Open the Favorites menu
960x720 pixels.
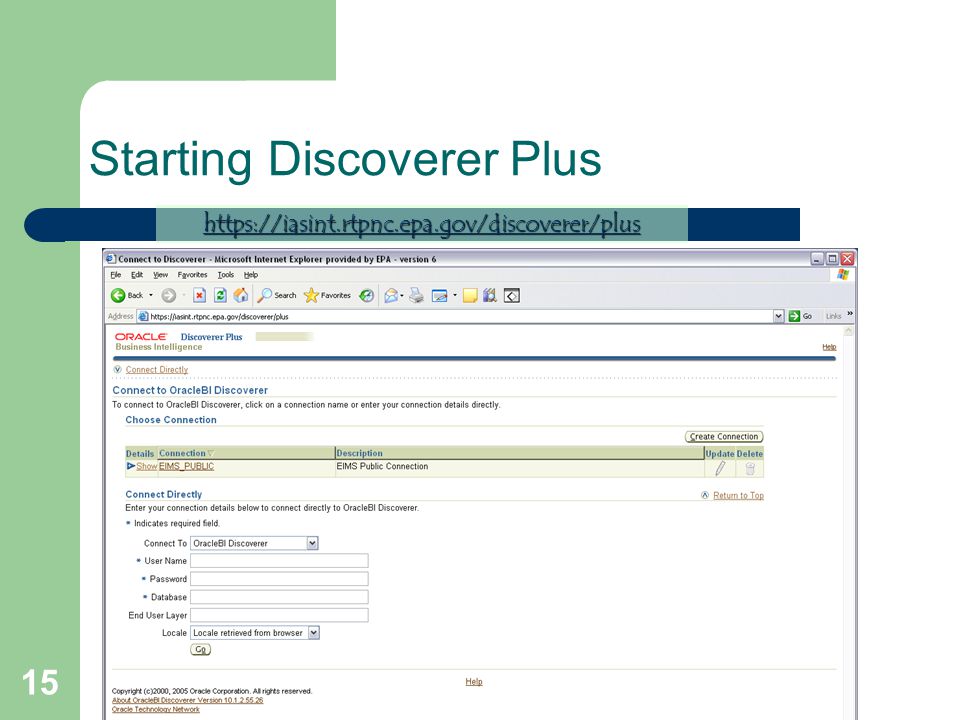(x=192, y=275)
